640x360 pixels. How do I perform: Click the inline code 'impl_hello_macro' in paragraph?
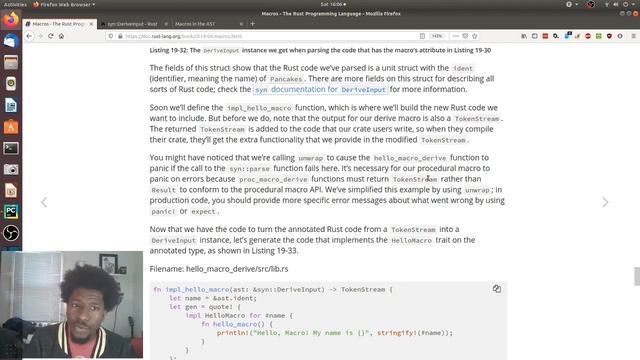259,108
